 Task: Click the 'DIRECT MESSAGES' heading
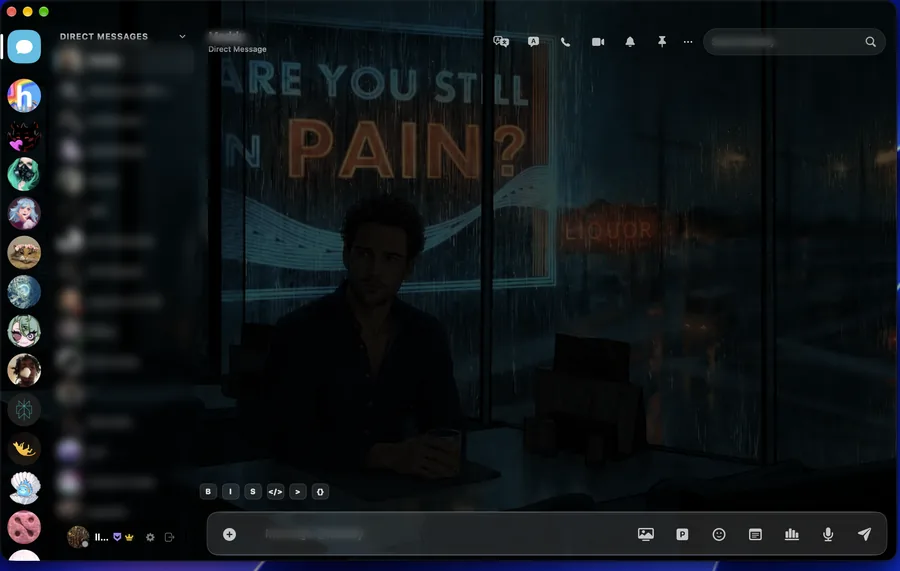pos(104,36)
